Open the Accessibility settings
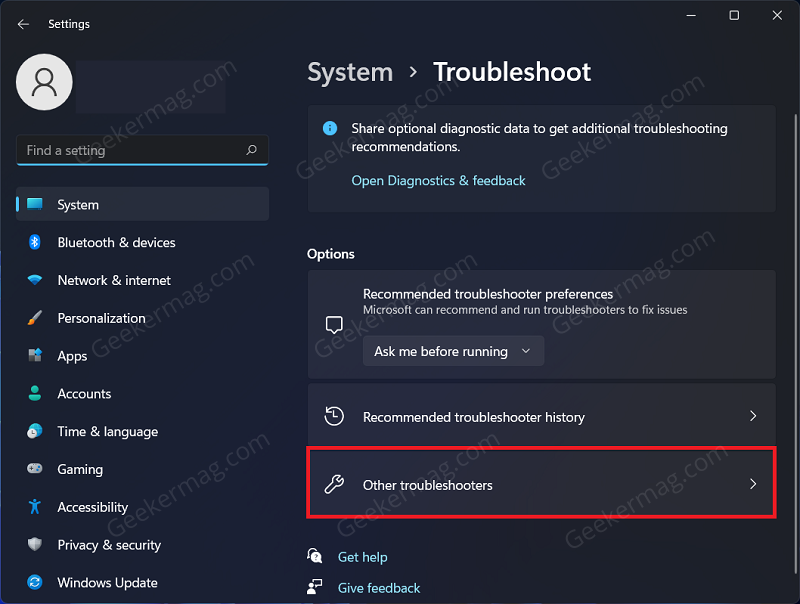Viewport: 800px width, 604px height. point(142,507)
